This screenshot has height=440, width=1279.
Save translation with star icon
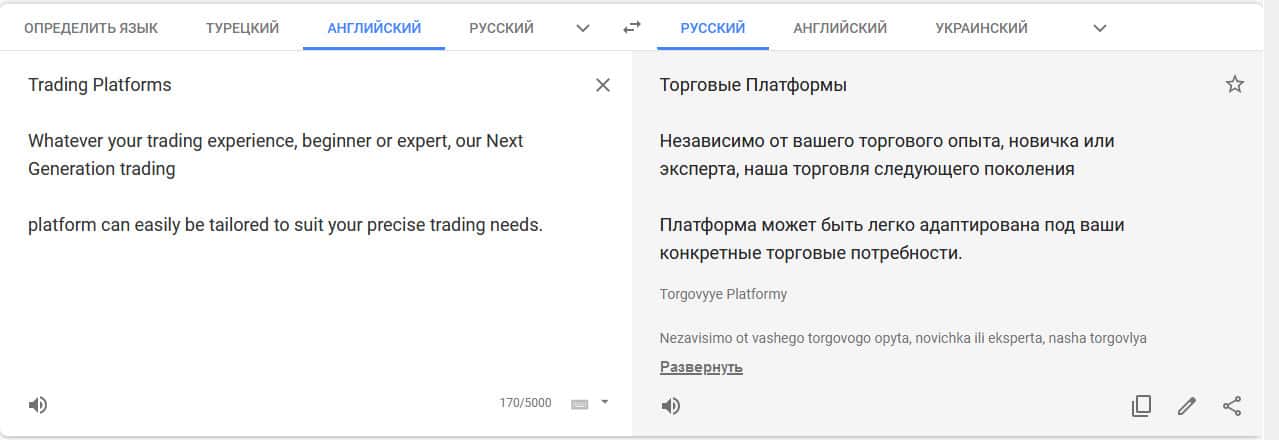1235,85
